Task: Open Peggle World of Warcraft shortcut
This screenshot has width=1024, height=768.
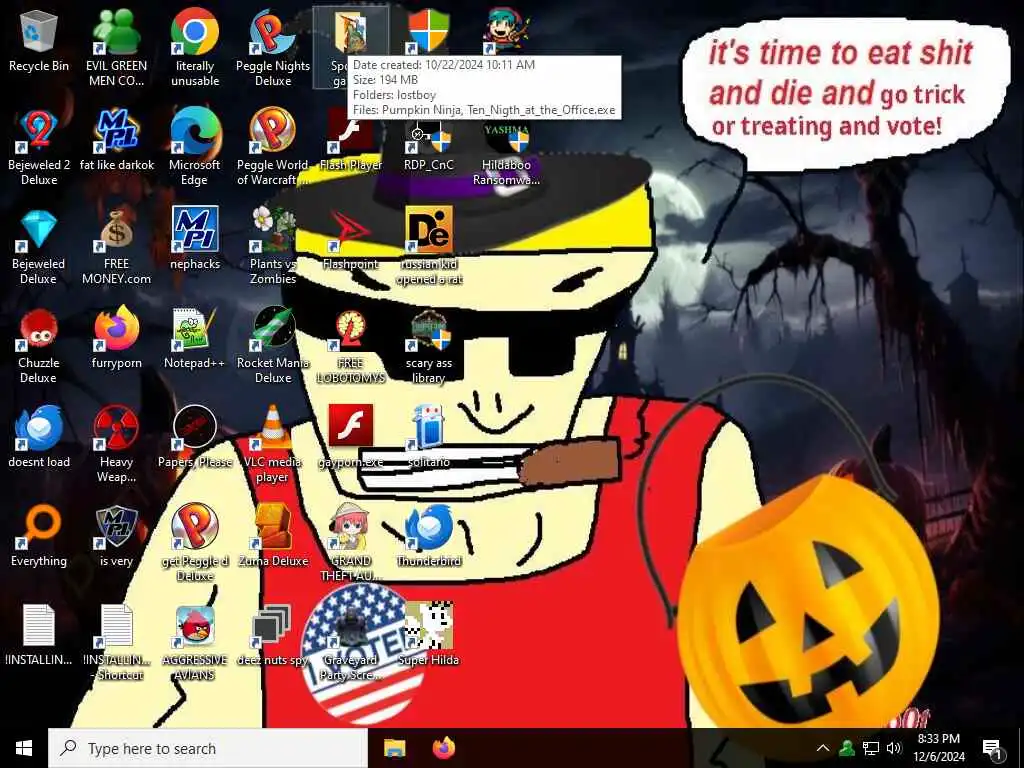Action: coord(273,147)
